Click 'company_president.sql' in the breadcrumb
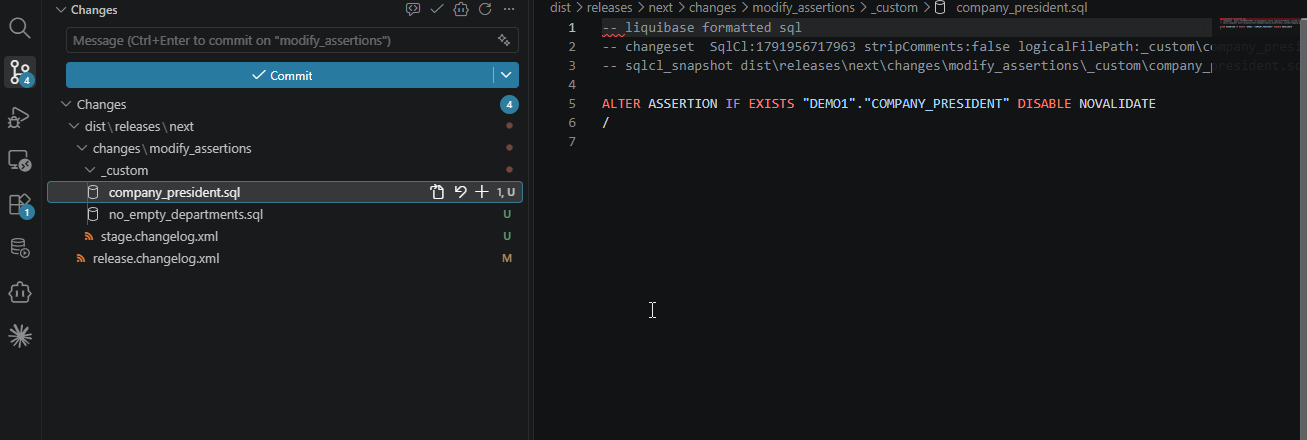This screenshot has height=440, width=1307. point(1021,7)
